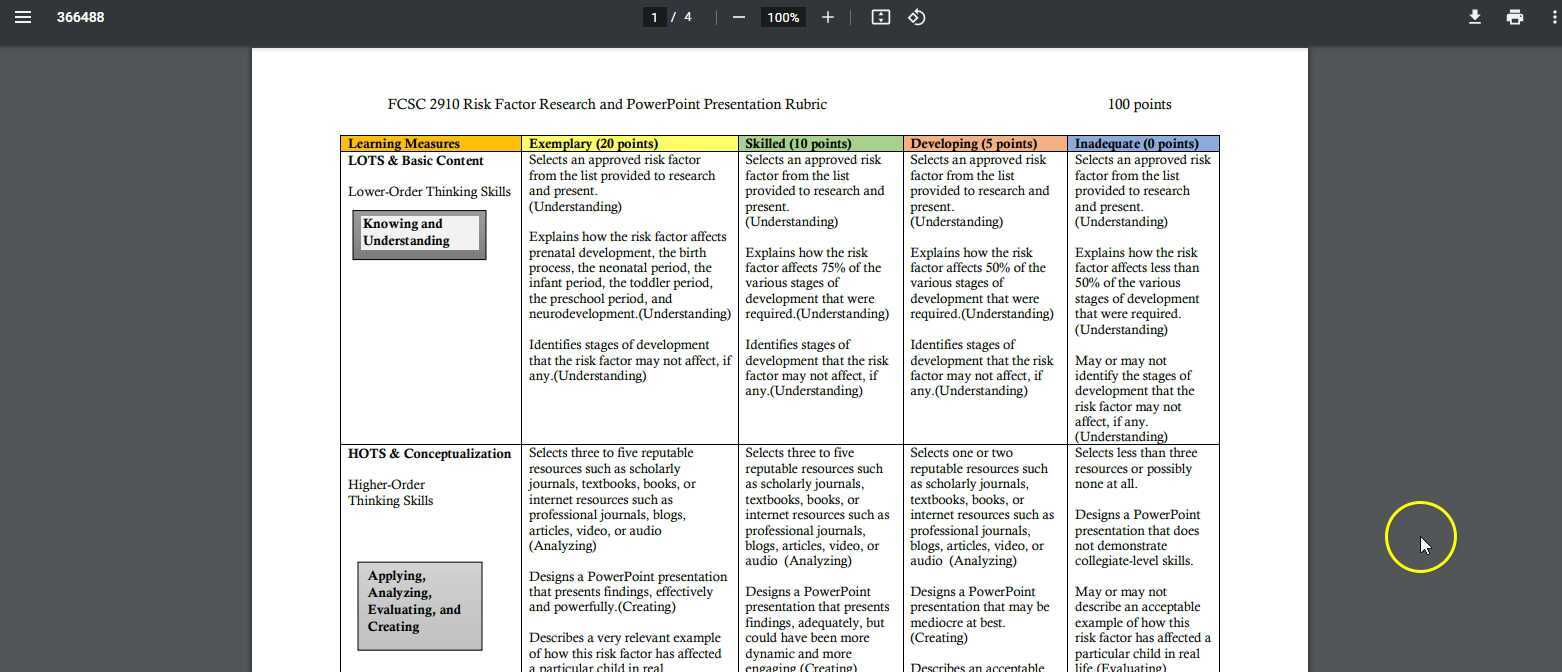Rotate the page counterclockwise
This screenshot has width=1562, height=672.
[916, 17]
